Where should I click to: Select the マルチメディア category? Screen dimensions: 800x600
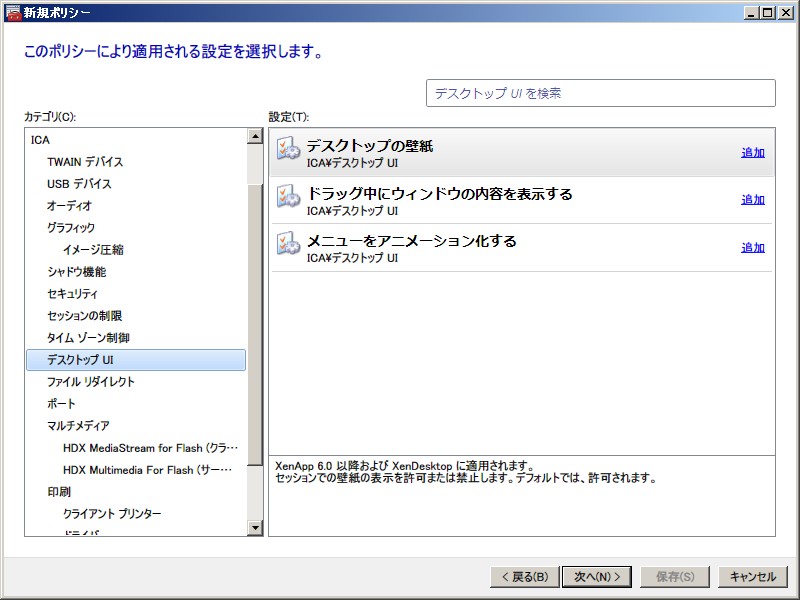tap(78, 426)
